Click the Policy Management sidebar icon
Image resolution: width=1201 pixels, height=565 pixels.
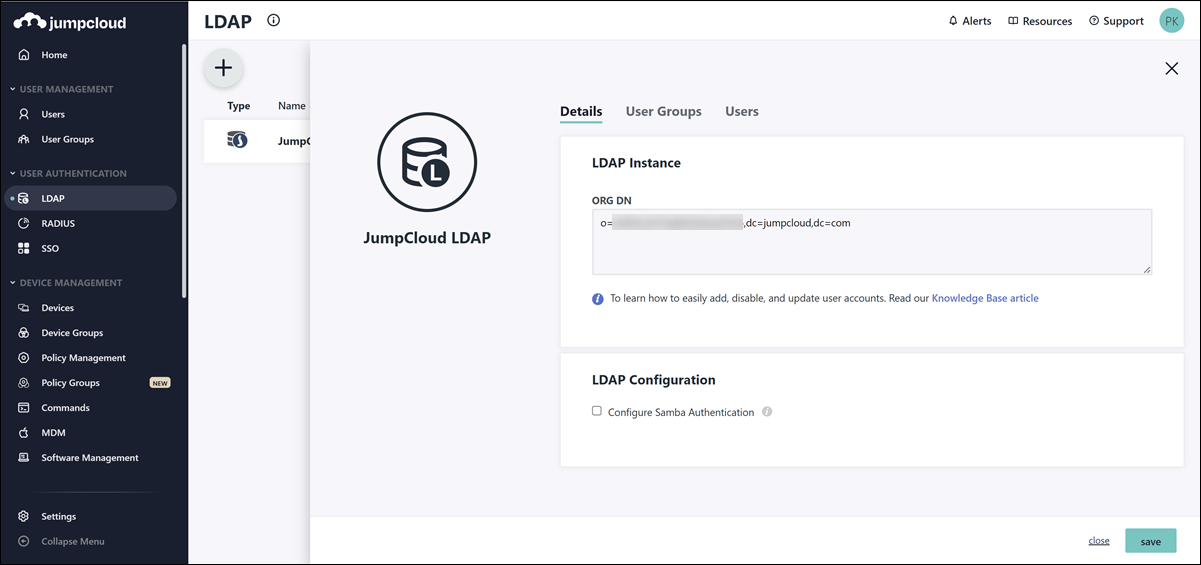click(24, 358)
